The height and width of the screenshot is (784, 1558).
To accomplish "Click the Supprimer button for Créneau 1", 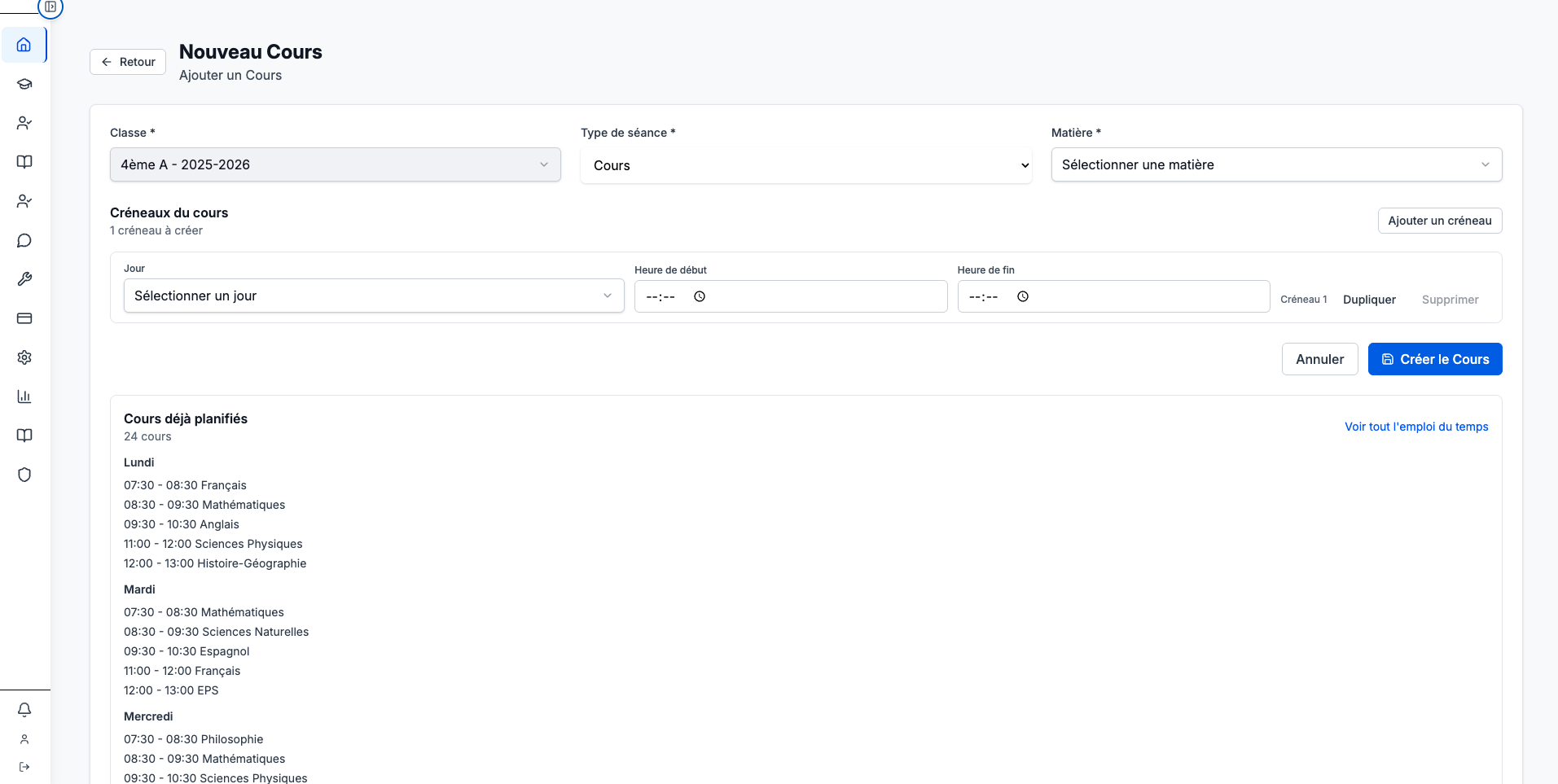I will [1450, 300].
